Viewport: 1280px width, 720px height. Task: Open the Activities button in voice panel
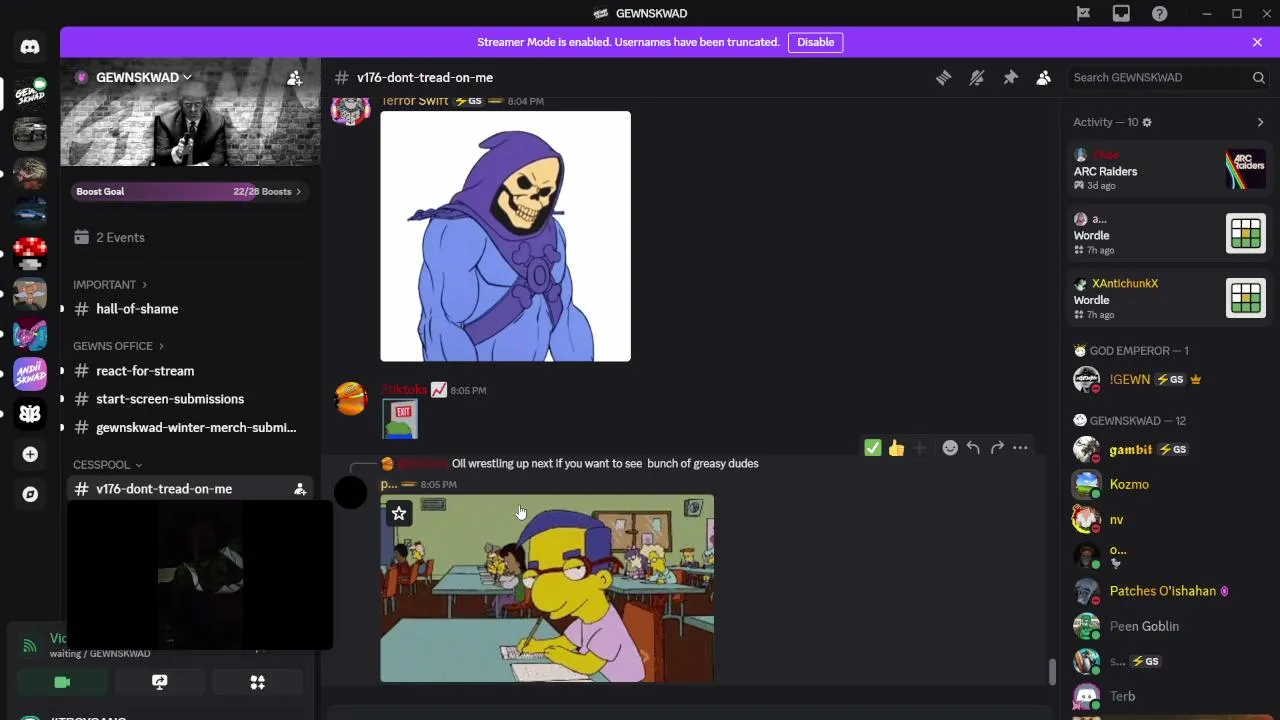257,682
